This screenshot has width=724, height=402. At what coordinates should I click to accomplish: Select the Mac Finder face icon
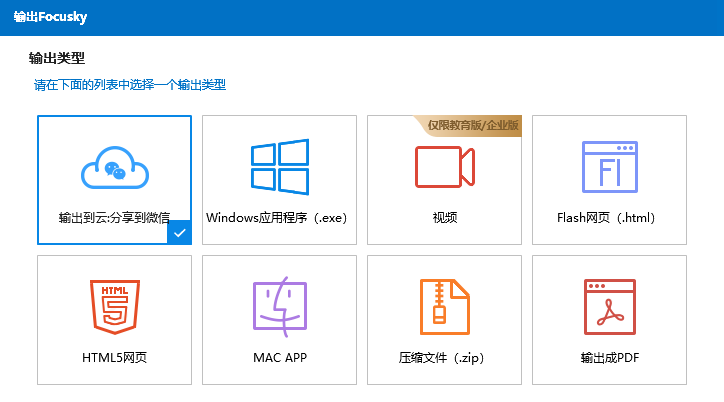coord(280,306)
